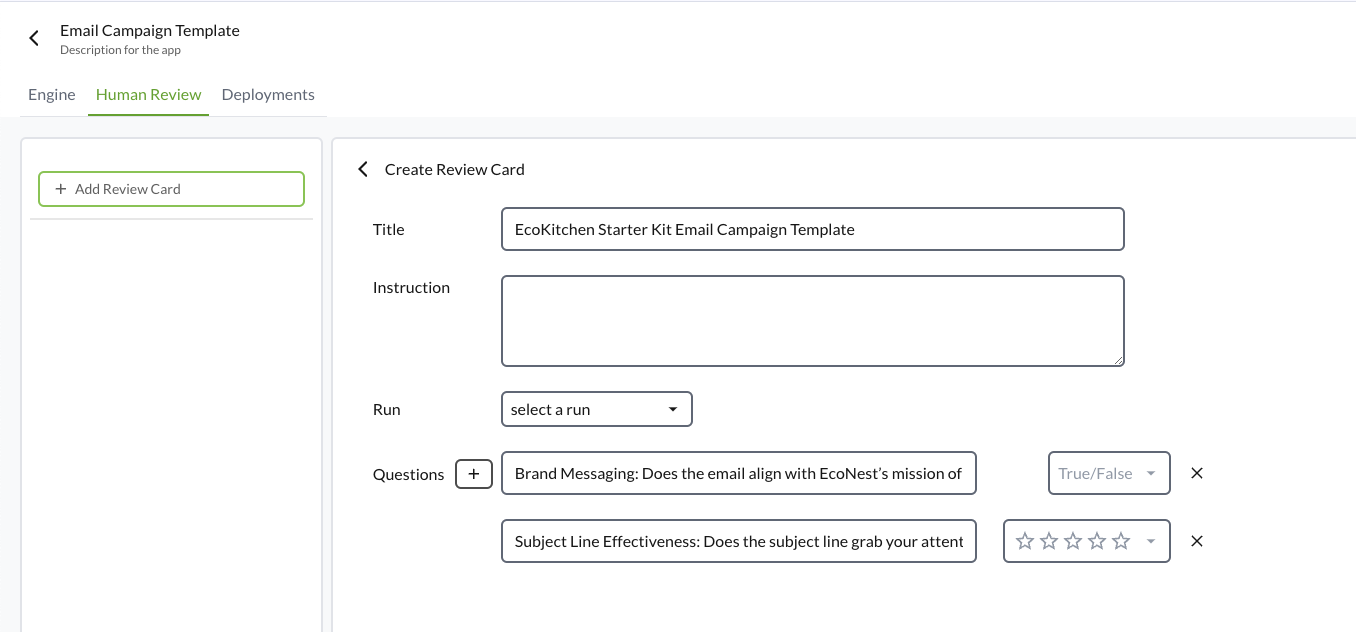Click the back arrow next to Email Campaign Template

point(33,37)
